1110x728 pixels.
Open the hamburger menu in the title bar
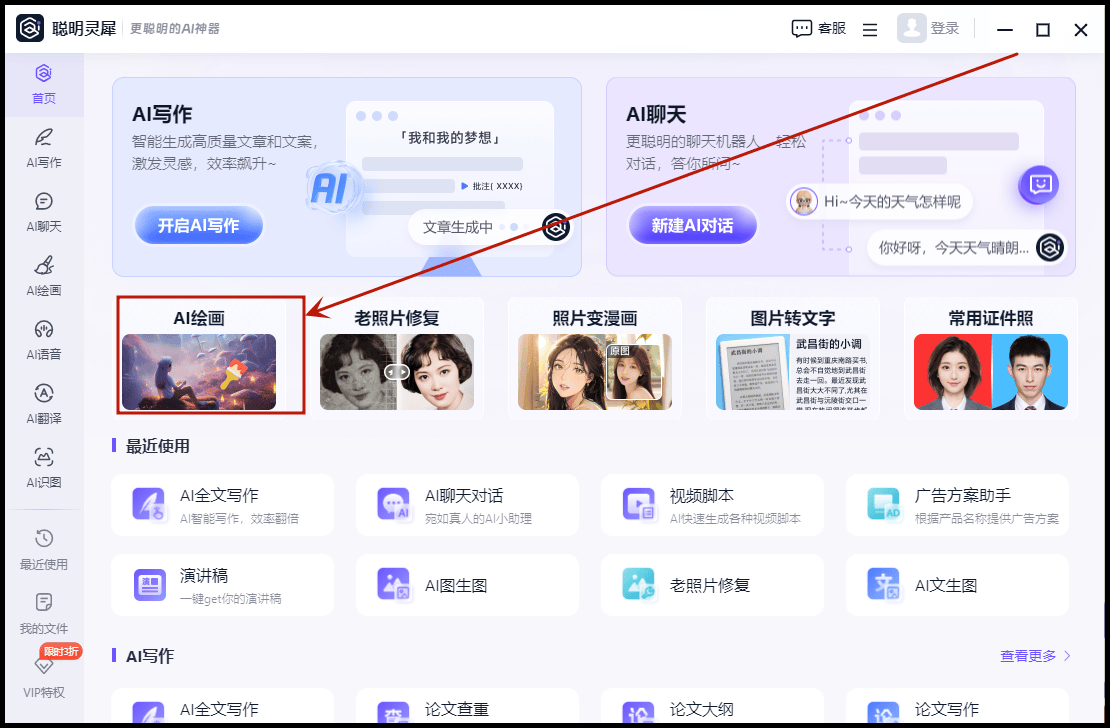coord(870,30)
